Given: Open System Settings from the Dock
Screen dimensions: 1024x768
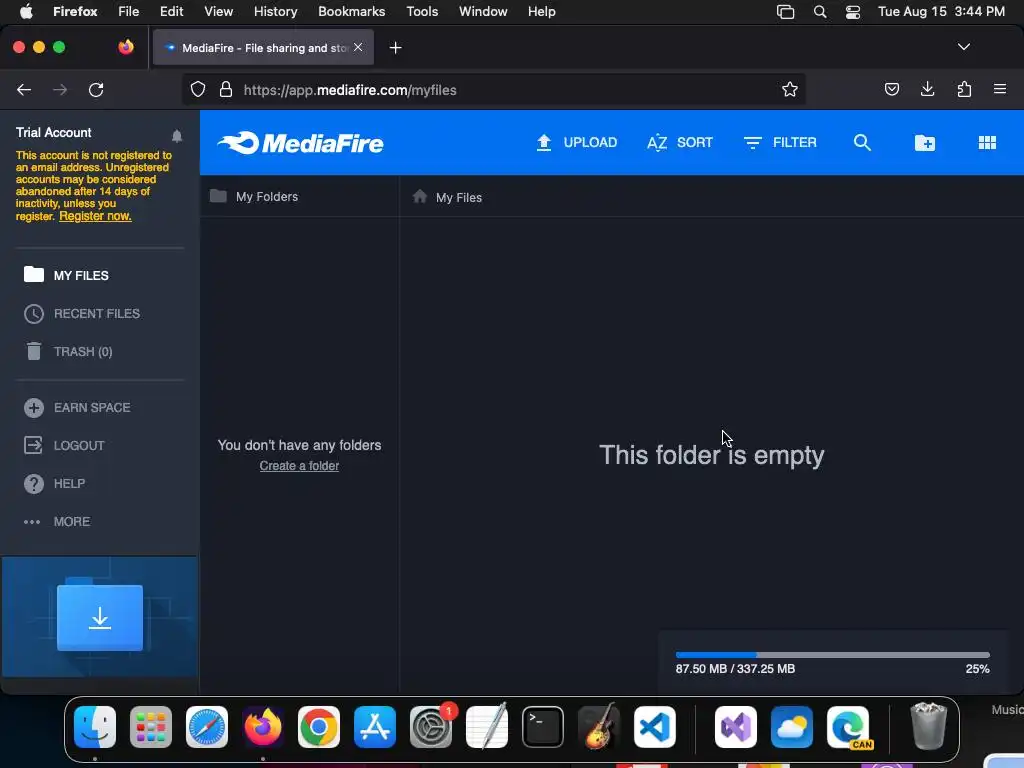Looking at the screenshot, I should point(431,727).
